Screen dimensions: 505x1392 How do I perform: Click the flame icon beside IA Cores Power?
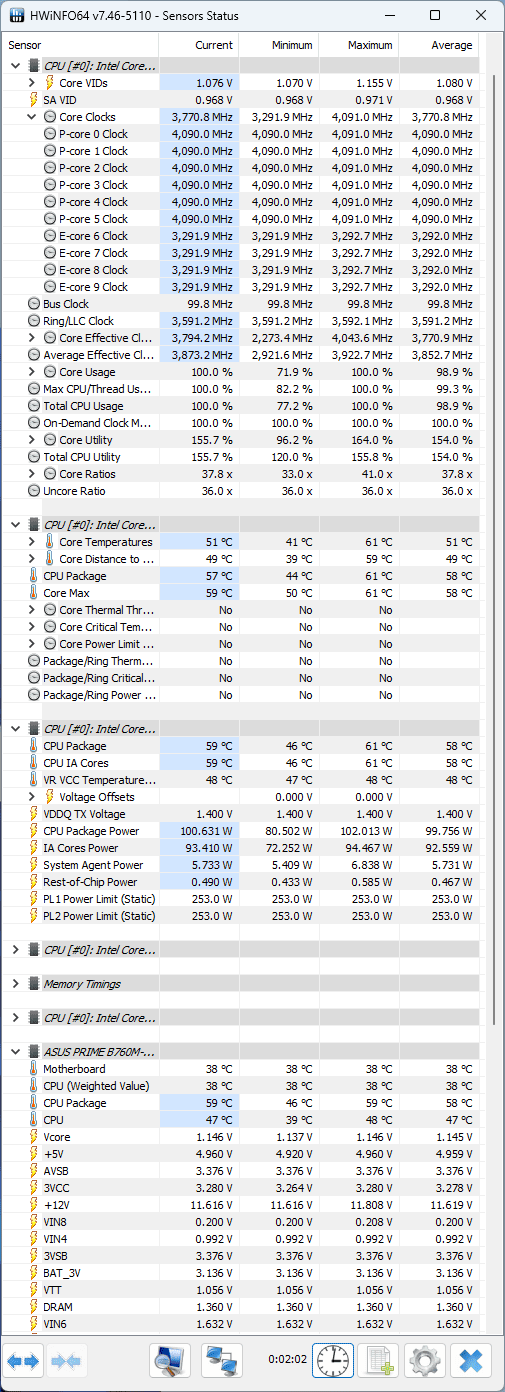point(34,848)
